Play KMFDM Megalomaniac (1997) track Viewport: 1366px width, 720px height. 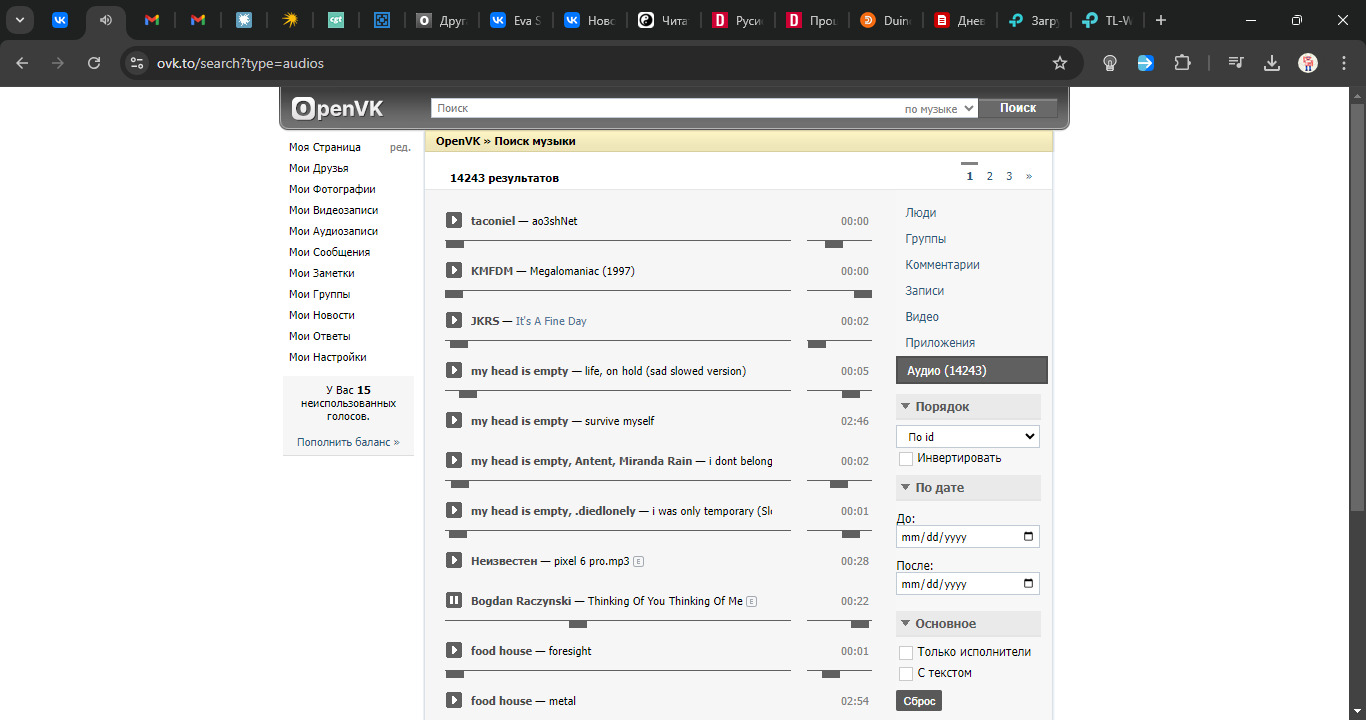click(x=454, y=270)
